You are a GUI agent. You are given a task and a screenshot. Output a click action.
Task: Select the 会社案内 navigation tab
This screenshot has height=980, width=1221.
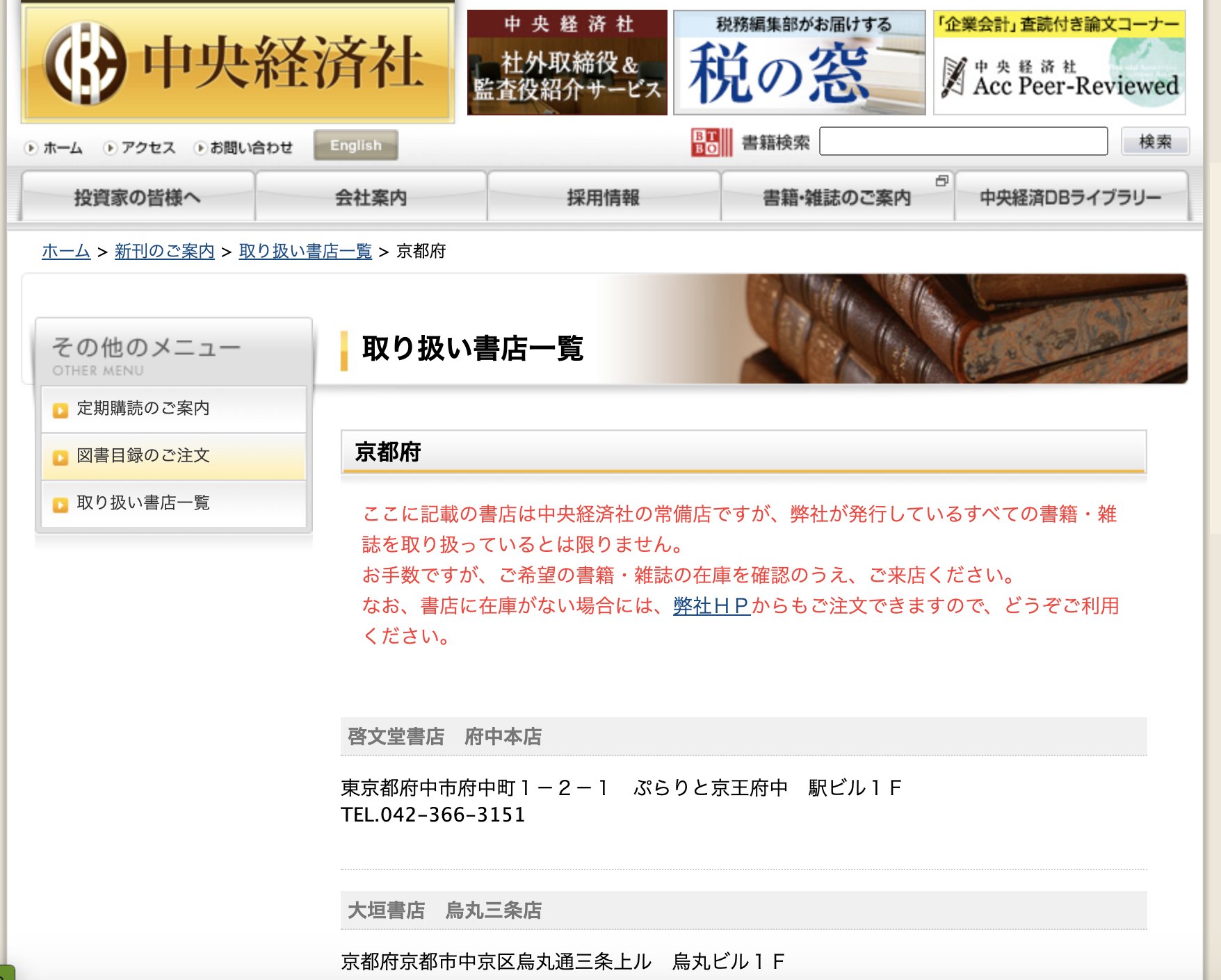tap(372, 197)
